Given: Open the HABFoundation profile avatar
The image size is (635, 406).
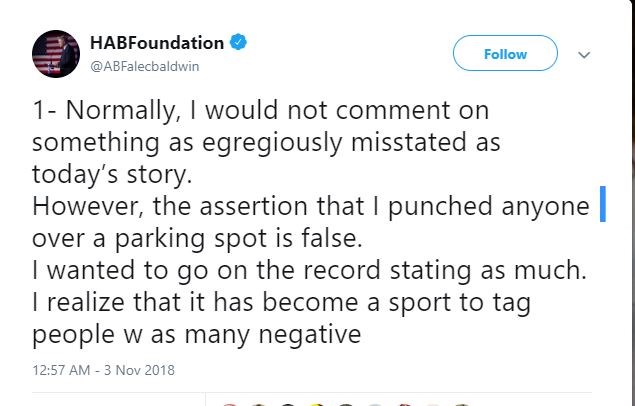Looking at the screenshot, I should coord(57,53).
